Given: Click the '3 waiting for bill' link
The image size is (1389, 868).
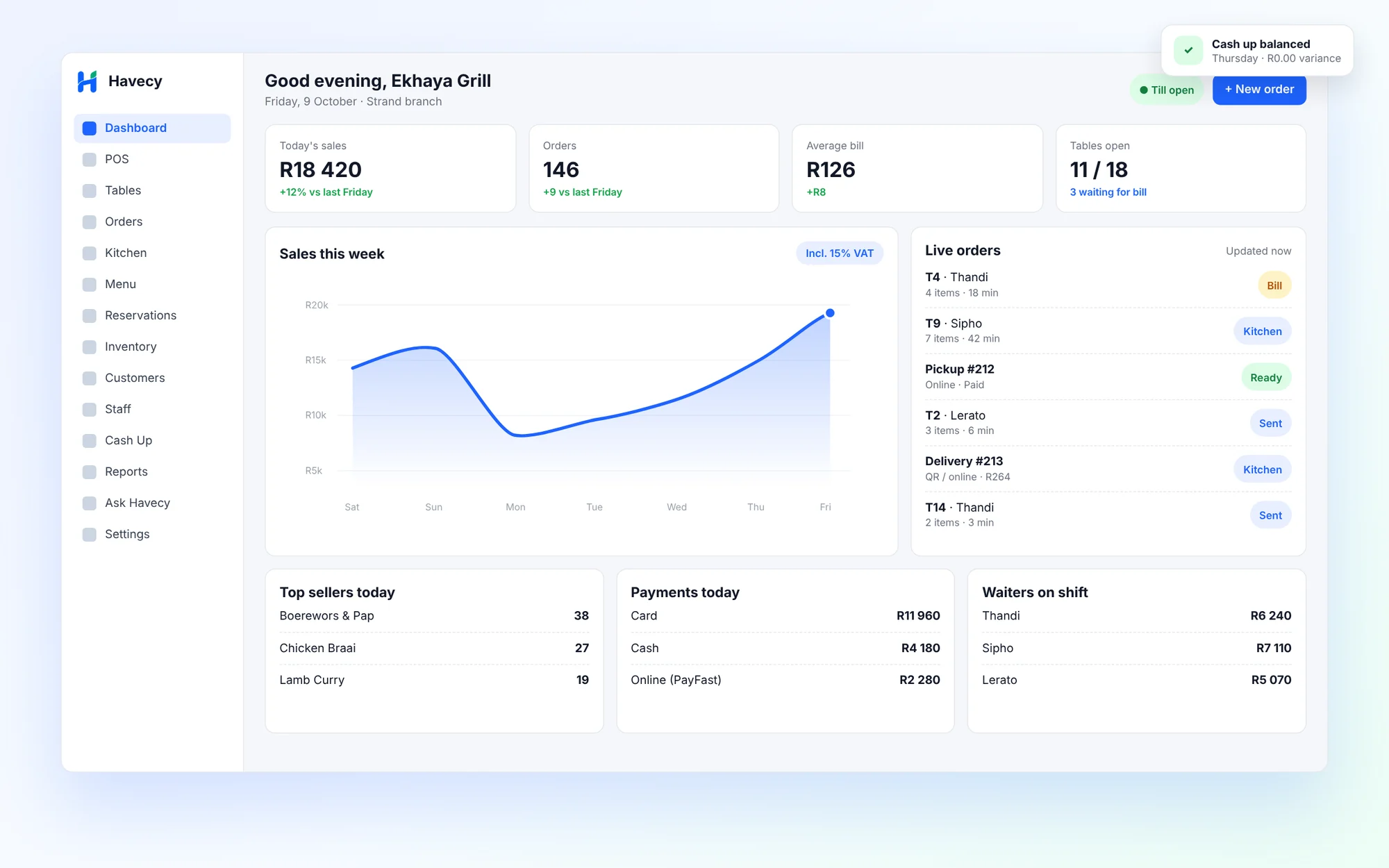Looking at the screenshot, I should (x=1108, y=192).
